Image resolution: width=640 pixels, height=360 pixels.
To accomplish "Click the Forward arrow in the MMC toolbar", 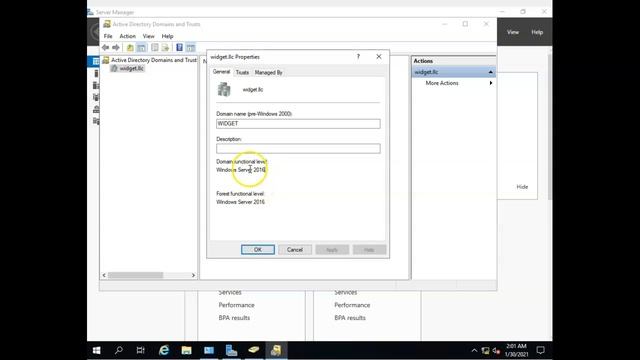I will click(x=116, y=48).
